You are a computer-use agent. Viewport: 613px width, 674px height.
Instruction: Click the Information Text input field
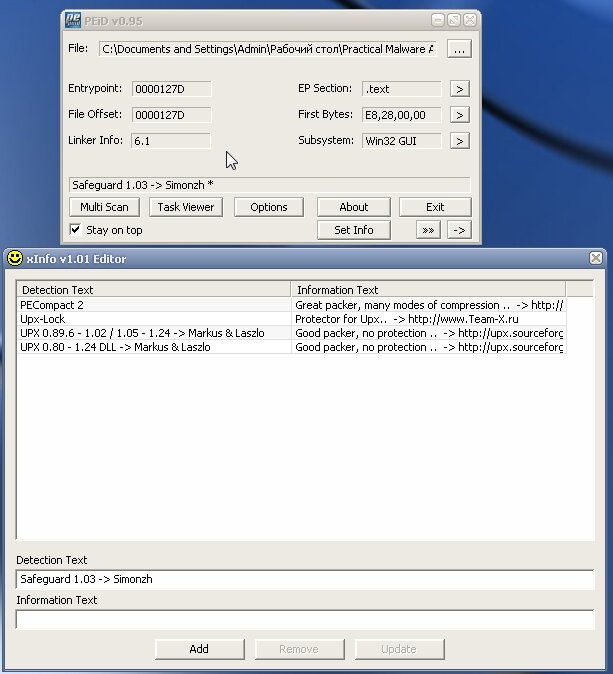click(x=305, y=619)
